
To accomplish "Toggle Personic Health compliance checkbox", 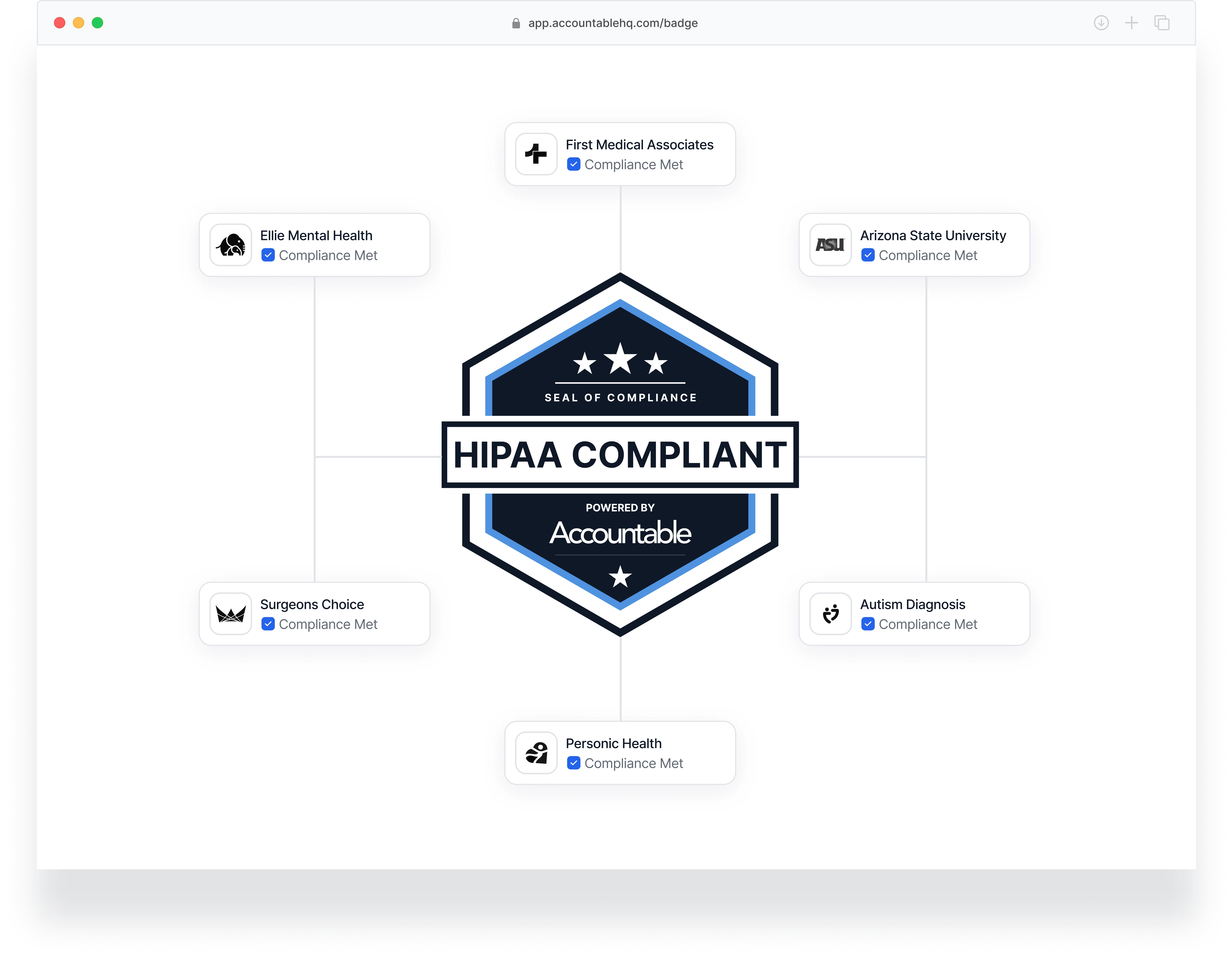I will (574, 763).
